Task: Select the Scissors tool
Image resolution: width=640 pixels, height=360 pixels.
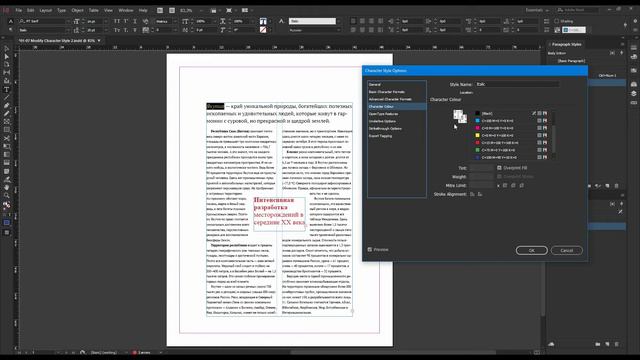Action: (x=7, y=138)
